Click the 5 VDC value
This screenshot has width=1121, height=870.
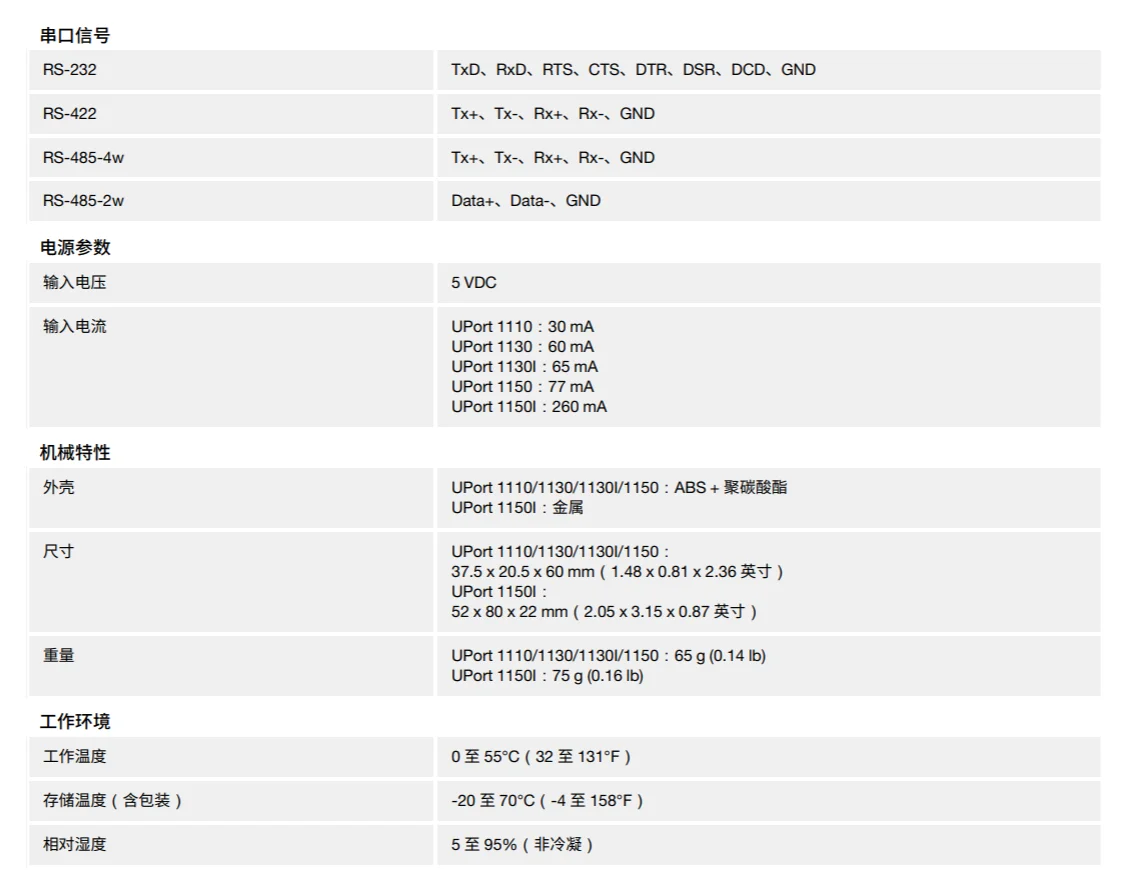click(473, 283)
